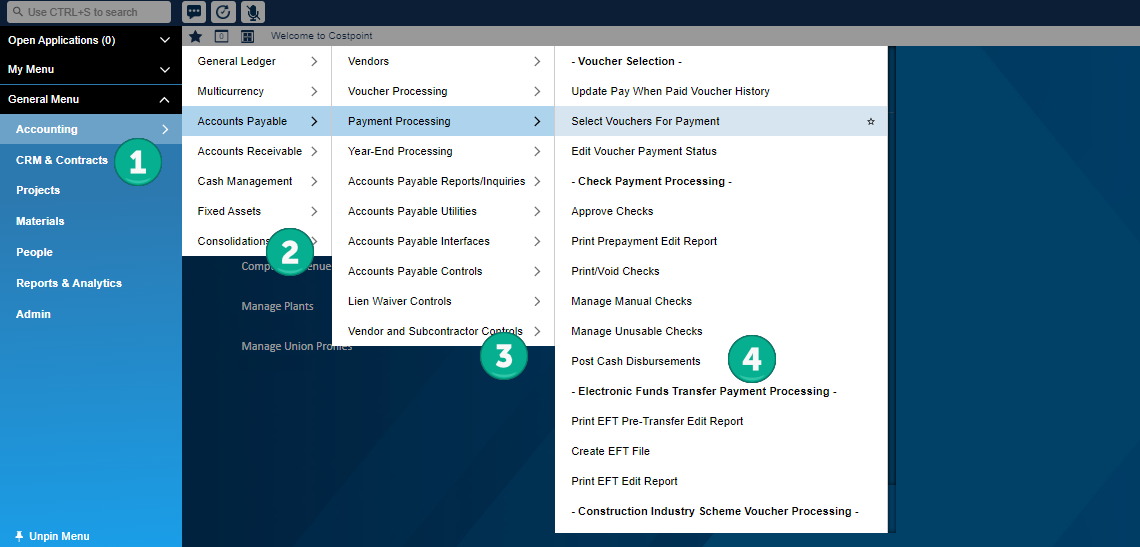Select Accounts Receivable from the Accounting submenu
The width and height of the screenshot is (1140, 547).
pos(249,151)
